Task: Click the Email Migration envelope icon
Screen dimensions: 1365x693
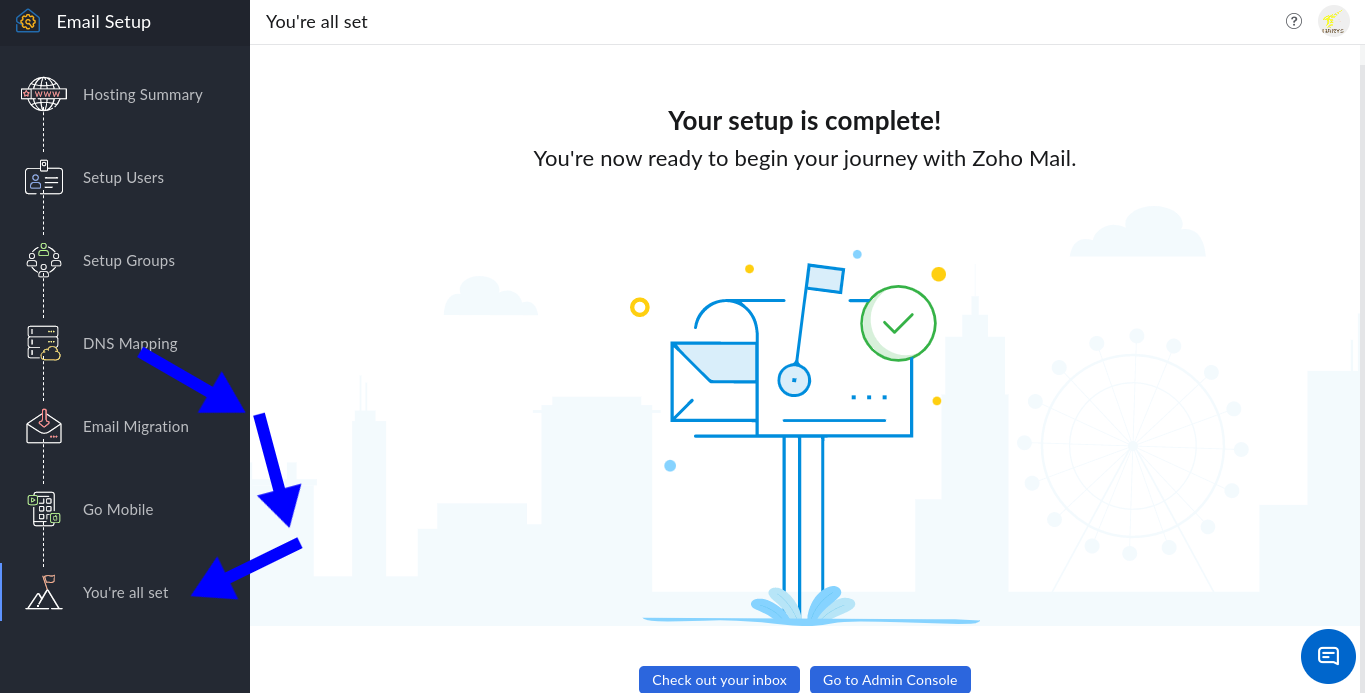Action: (x=43, y=426)
